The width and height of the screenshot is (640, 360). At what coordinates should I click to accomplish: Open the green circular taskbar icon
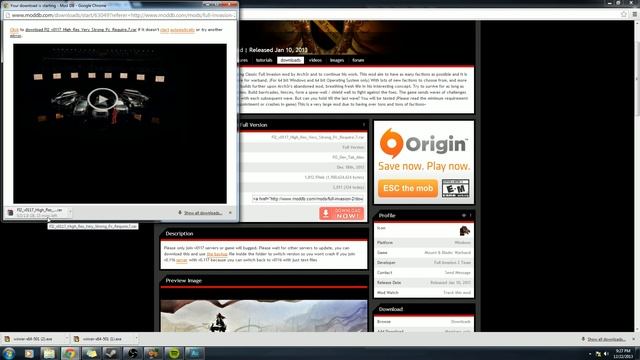pos(174,353)
